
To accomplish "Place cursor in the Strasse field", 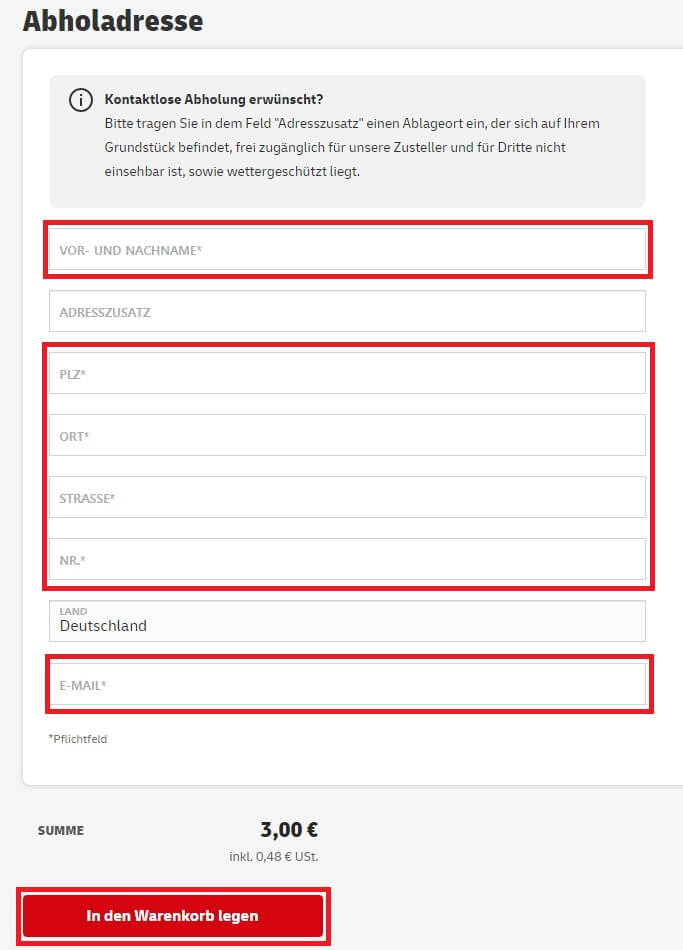I will [x=347, y=497].
